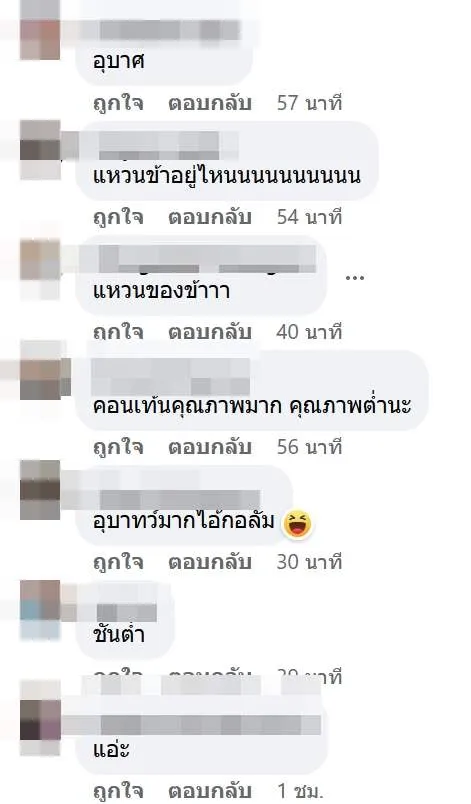Click the laughing emoji in the อุบาทว์มาก comment
Screen dimensions: 471x804
(298, 523)
